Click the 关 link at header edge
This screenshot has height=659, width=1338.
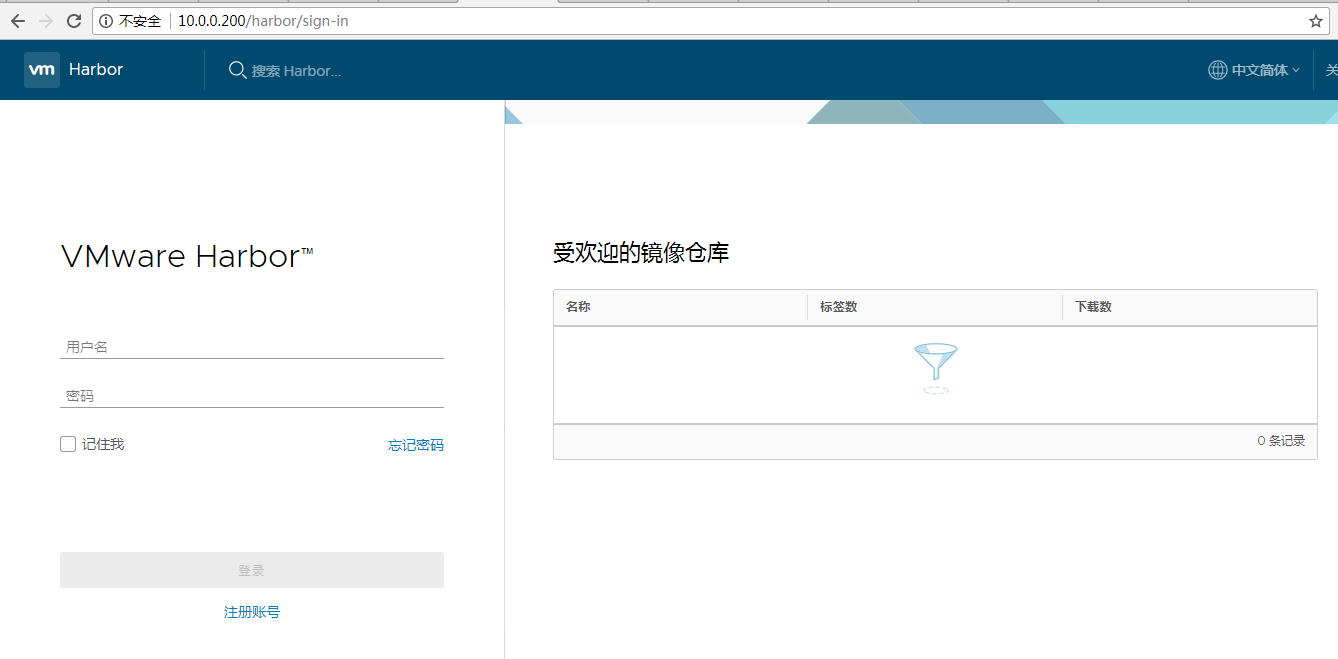[x=1331, y=70]
